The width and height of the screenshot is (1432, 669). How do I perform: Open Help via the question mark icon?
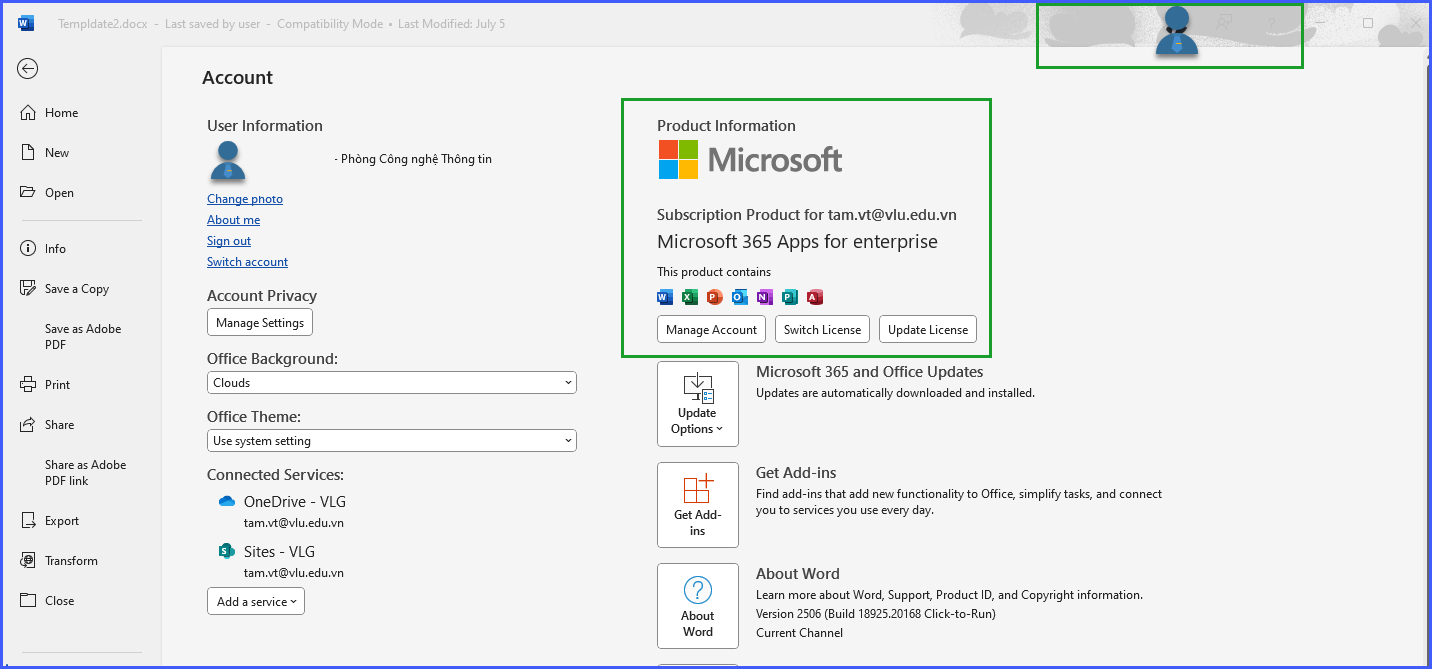[x=1271, y=22]
